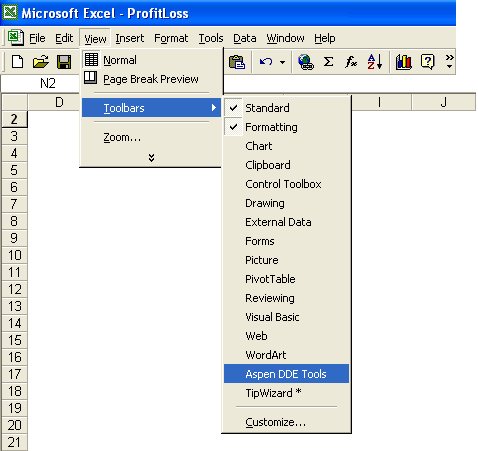The height and width of the screenshot is (451, 478).
Task: Open Customize... toolbars dialog
Action: (x=286, y=422)
